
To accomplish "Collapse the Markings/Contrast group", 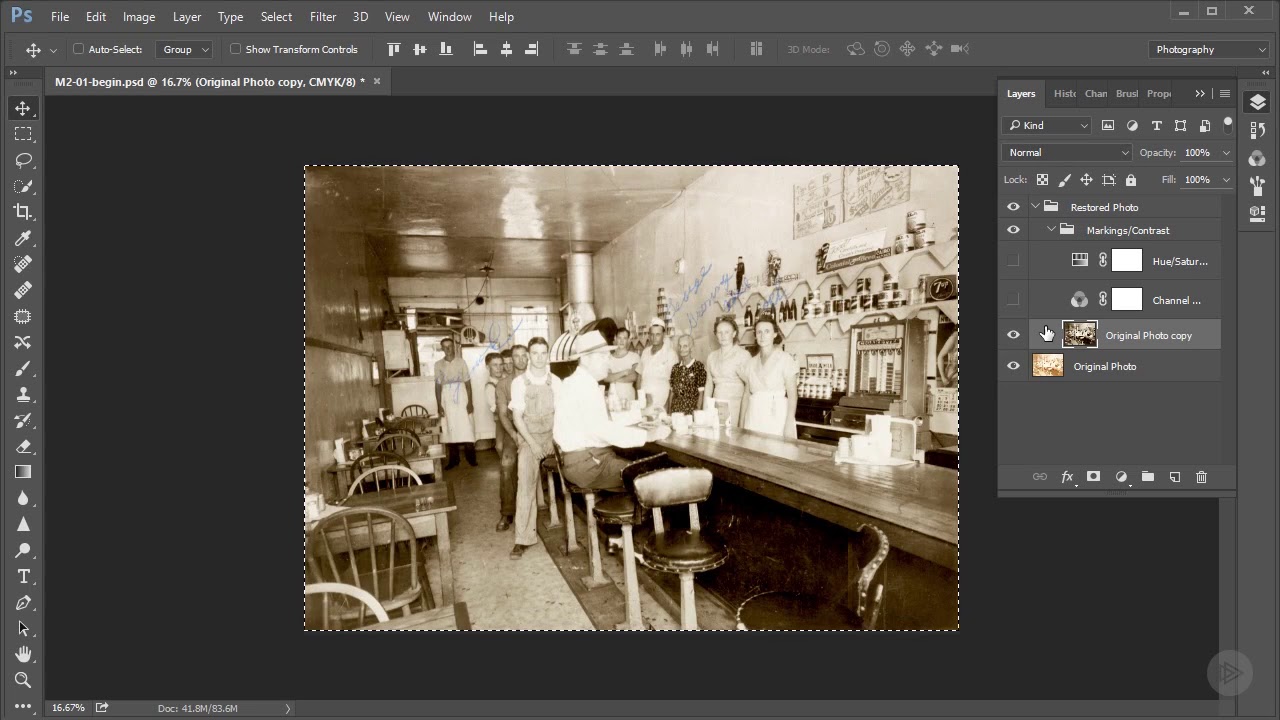I will (1052, 230).
